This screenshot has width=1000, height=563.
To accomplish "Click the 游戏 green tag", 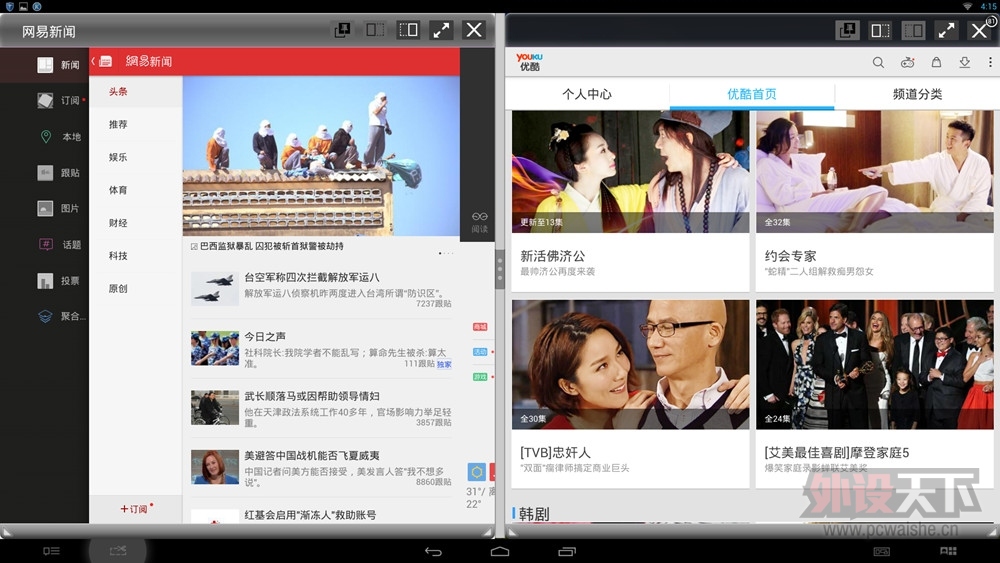I will (x=480, y=377).
